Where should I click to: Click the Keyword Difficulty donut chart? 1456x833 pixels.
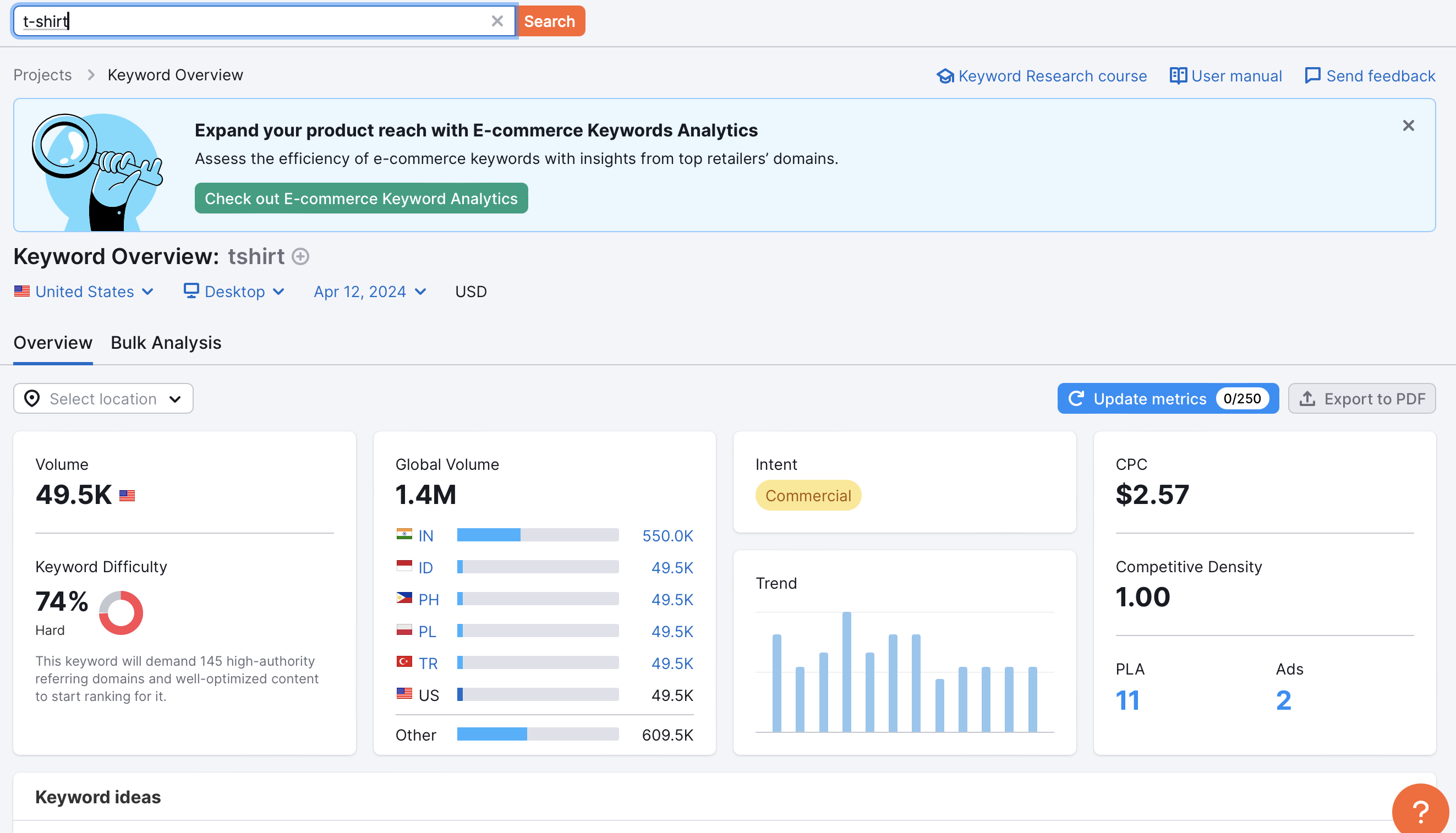pos(121,613)
